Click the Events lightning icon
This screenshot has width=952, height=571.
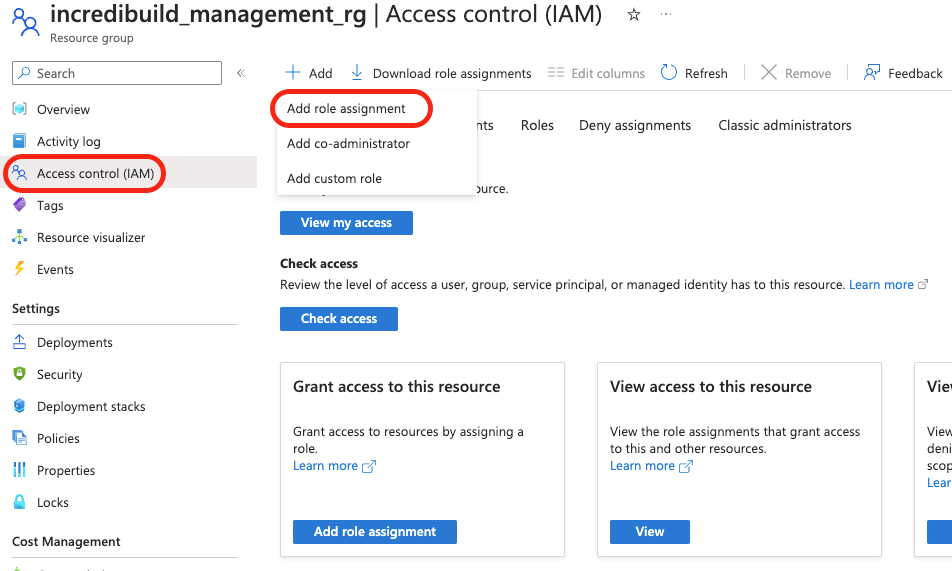[19, 268]
